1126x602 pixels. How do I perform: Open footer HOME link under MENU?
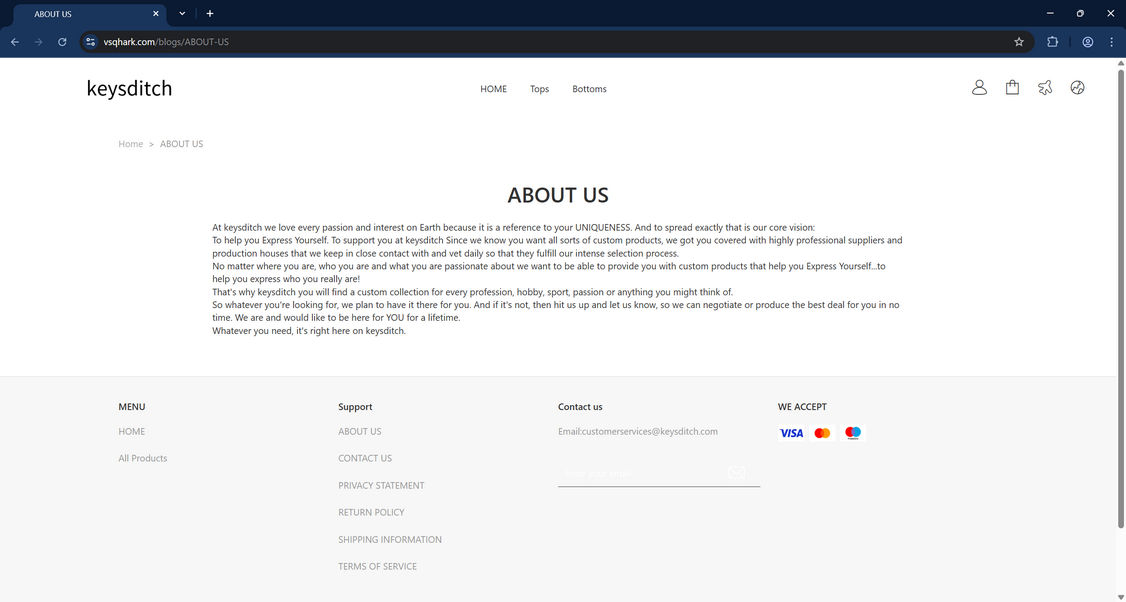[131, 432]
